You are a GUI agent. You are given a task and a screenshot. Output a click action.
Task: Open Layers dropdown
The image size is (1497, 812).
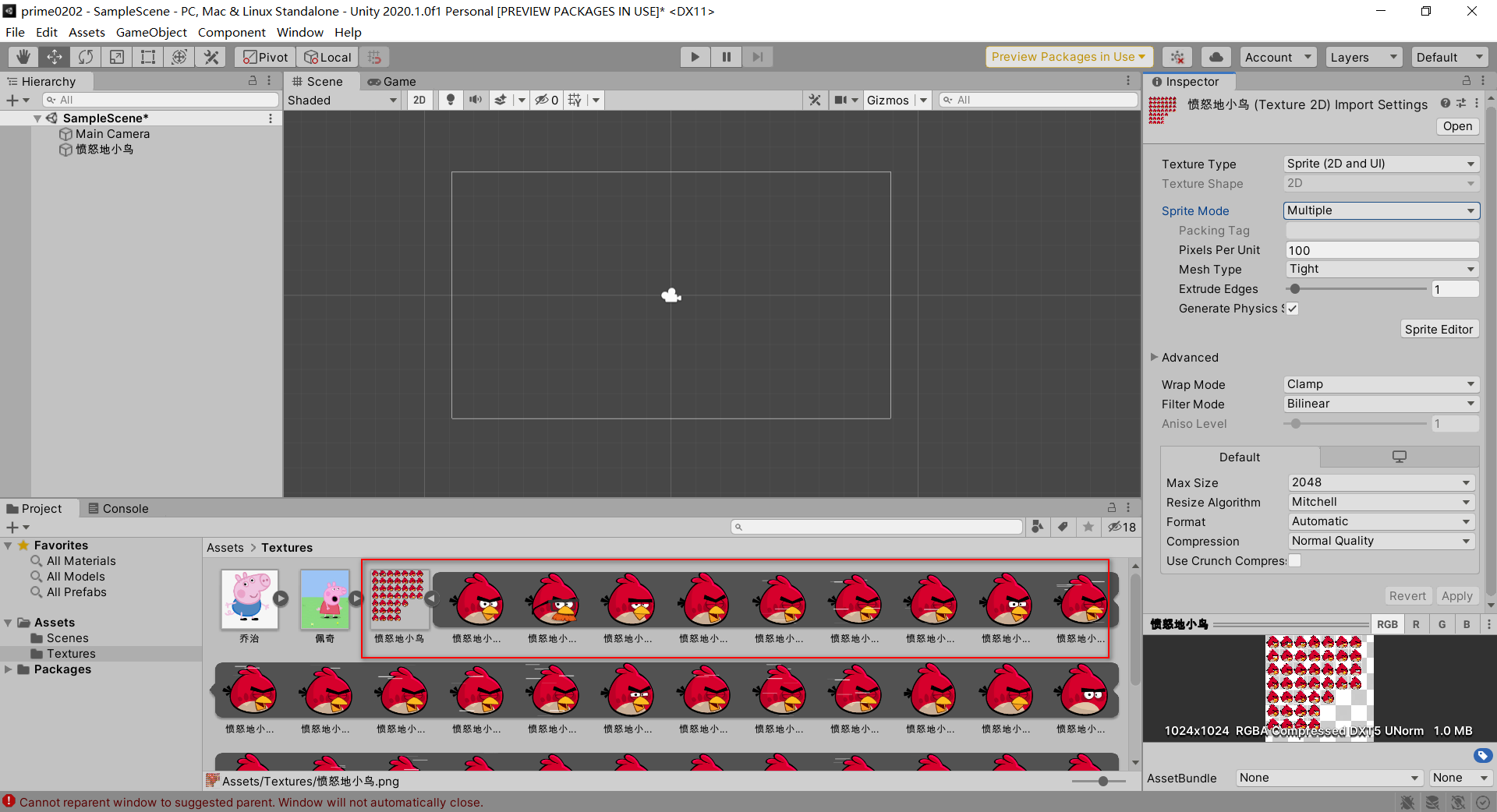click(x=1363, y=57)
